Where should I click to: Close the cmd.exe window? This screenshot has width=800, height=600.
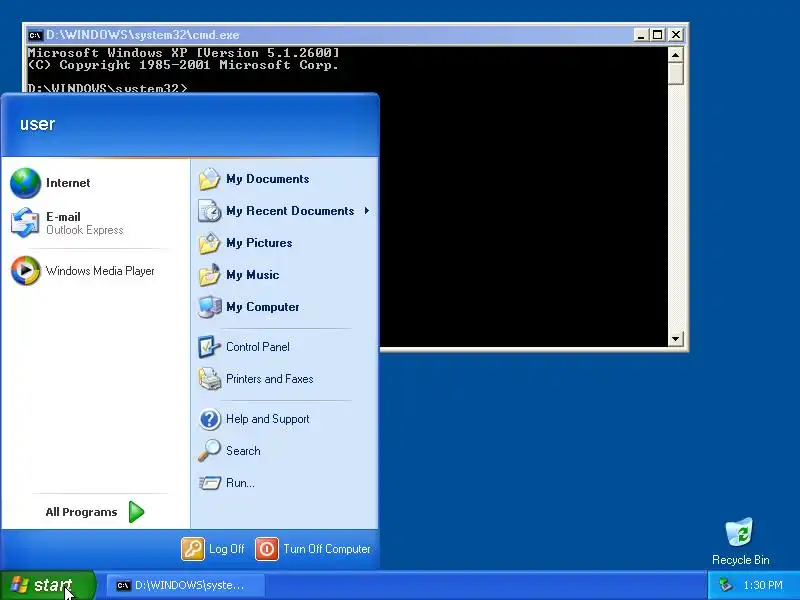pos(676,35)
